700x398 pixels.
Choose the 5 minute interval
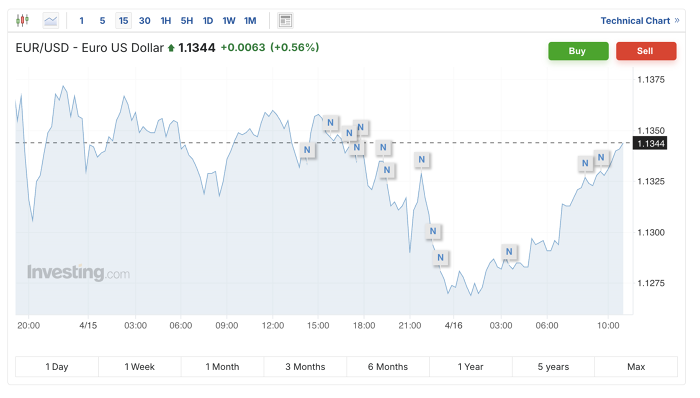pyautogui.click(x=102, y=21)
